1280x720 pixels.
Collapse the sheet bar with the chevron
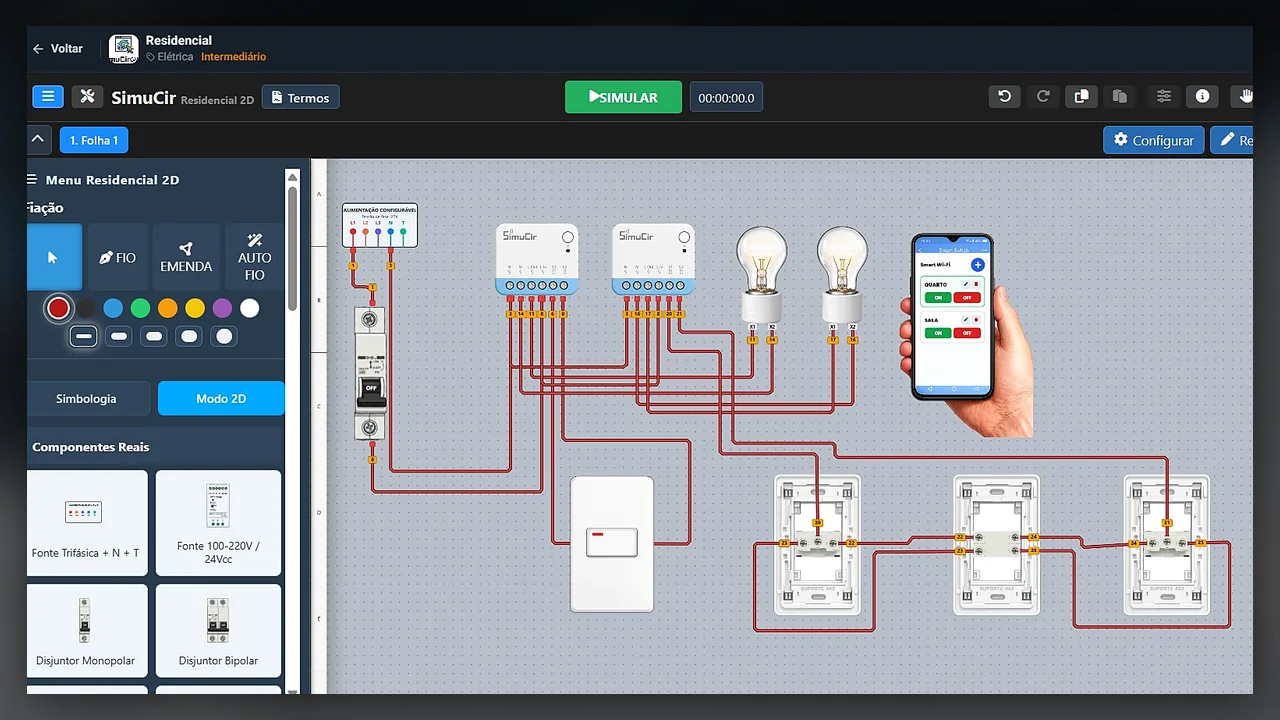[x=37, y=140]
